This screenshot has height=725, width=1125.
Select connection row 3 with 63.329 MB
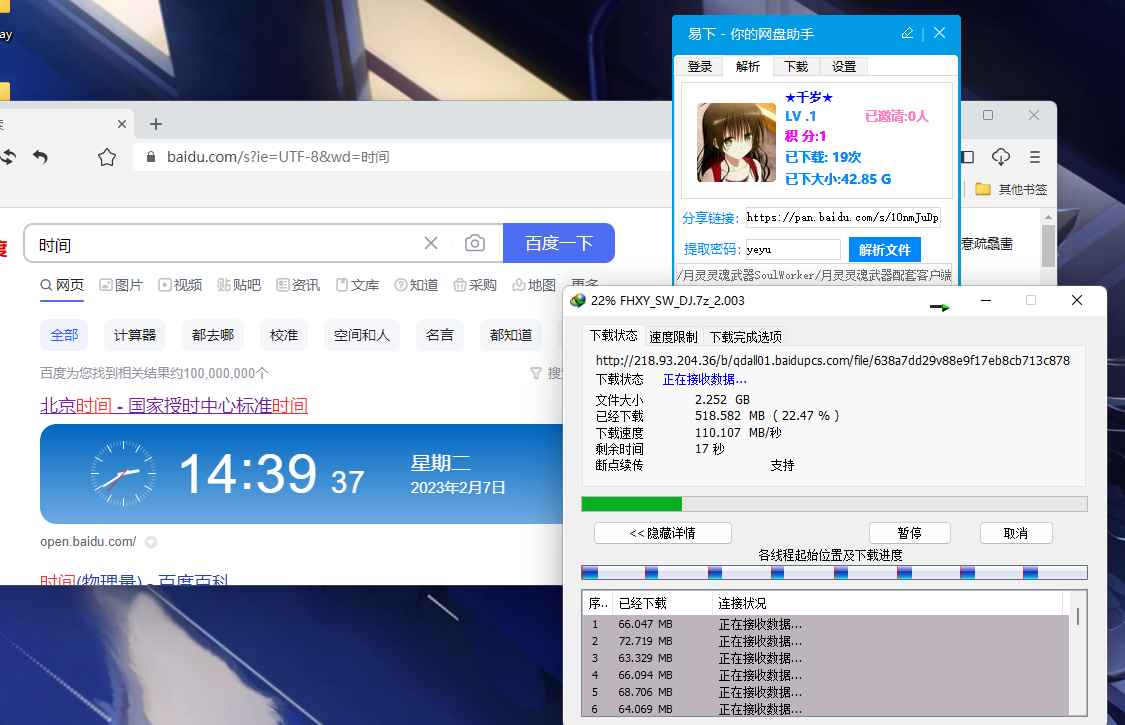click(825, 658)
